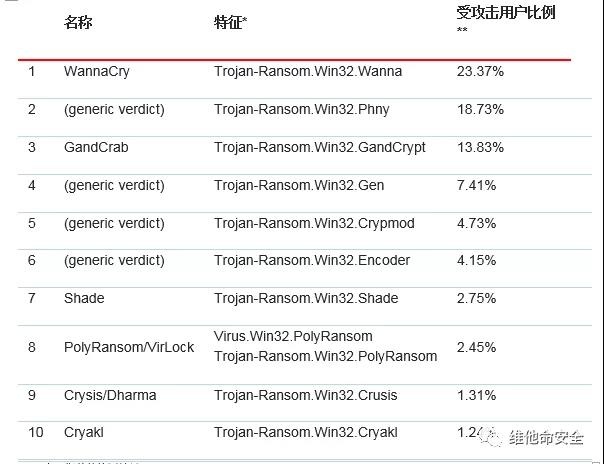Click the WeChat watermark logo icon
604x464 pixels.
tap(499, 437)
